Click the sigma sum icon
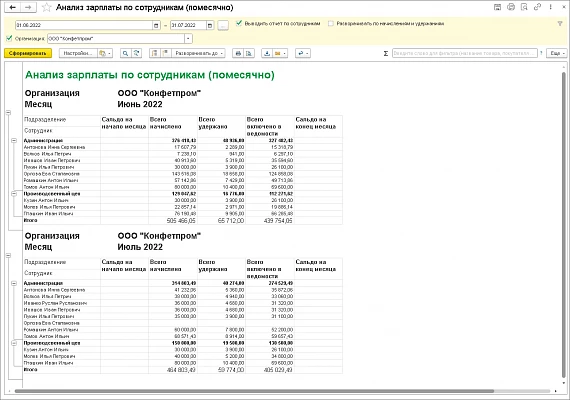Viewport: 570px width, 400px height. point(386,53)
